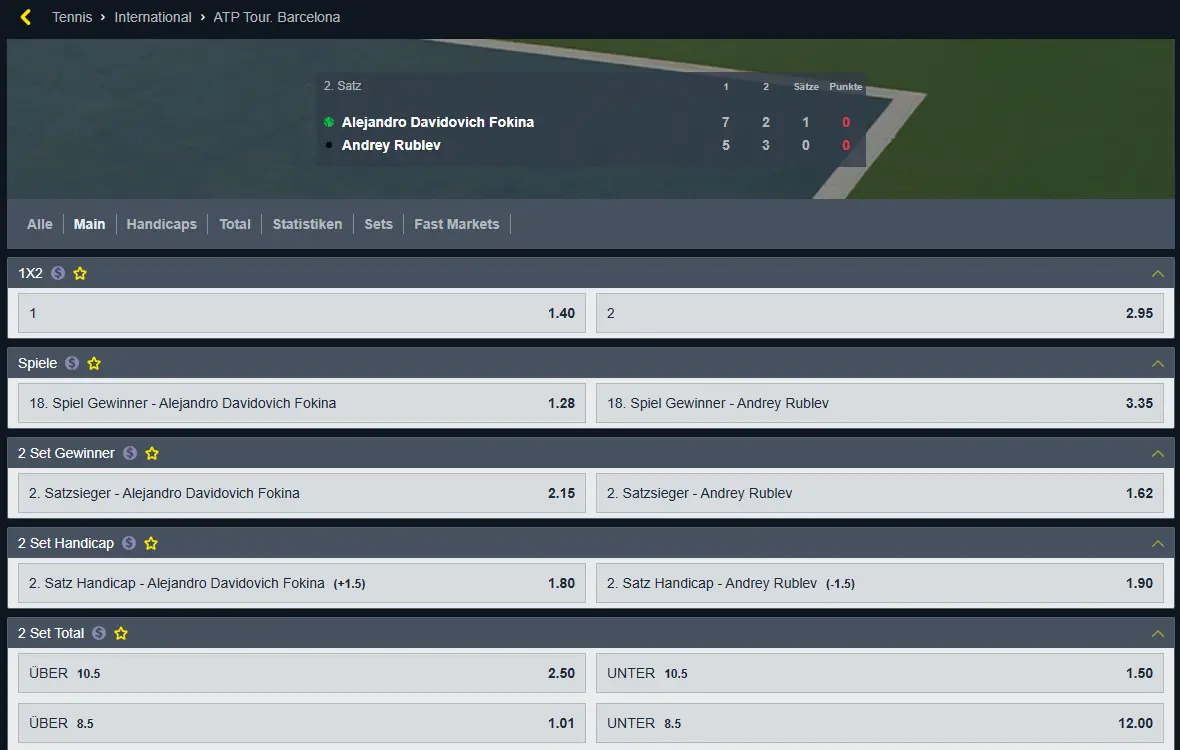Image resolution: width=1180 pixels, height=750 pixels.
Task: Bet on 1 at odds 1.40
Action: [x=302, y=313]
